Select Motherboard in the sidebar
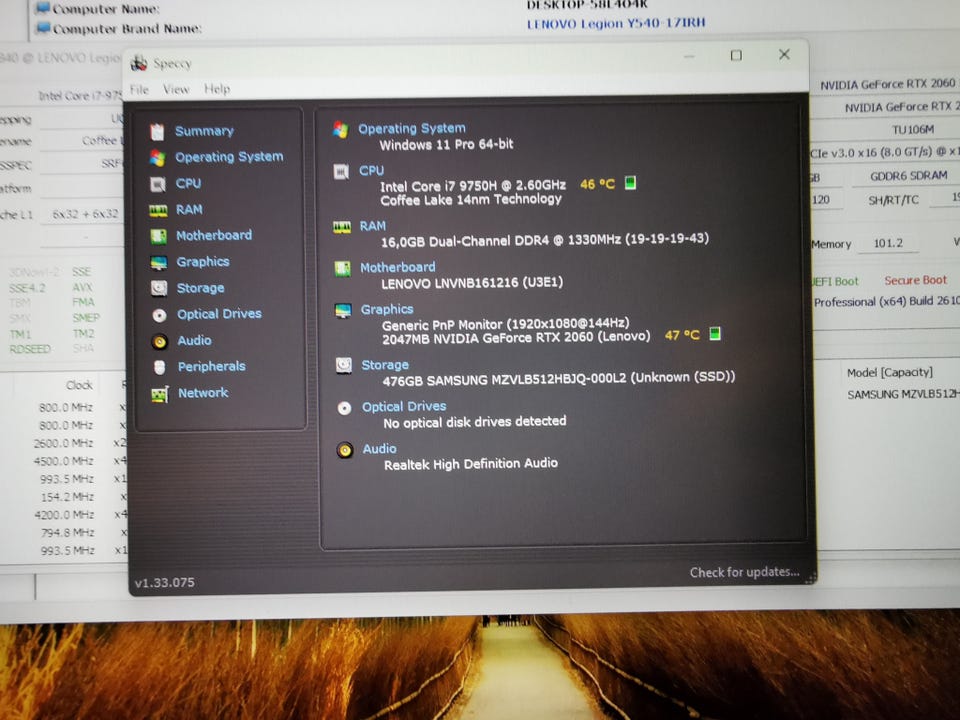Image resolution: width=960 pixels, height=720 pixels. coord(214,235)
